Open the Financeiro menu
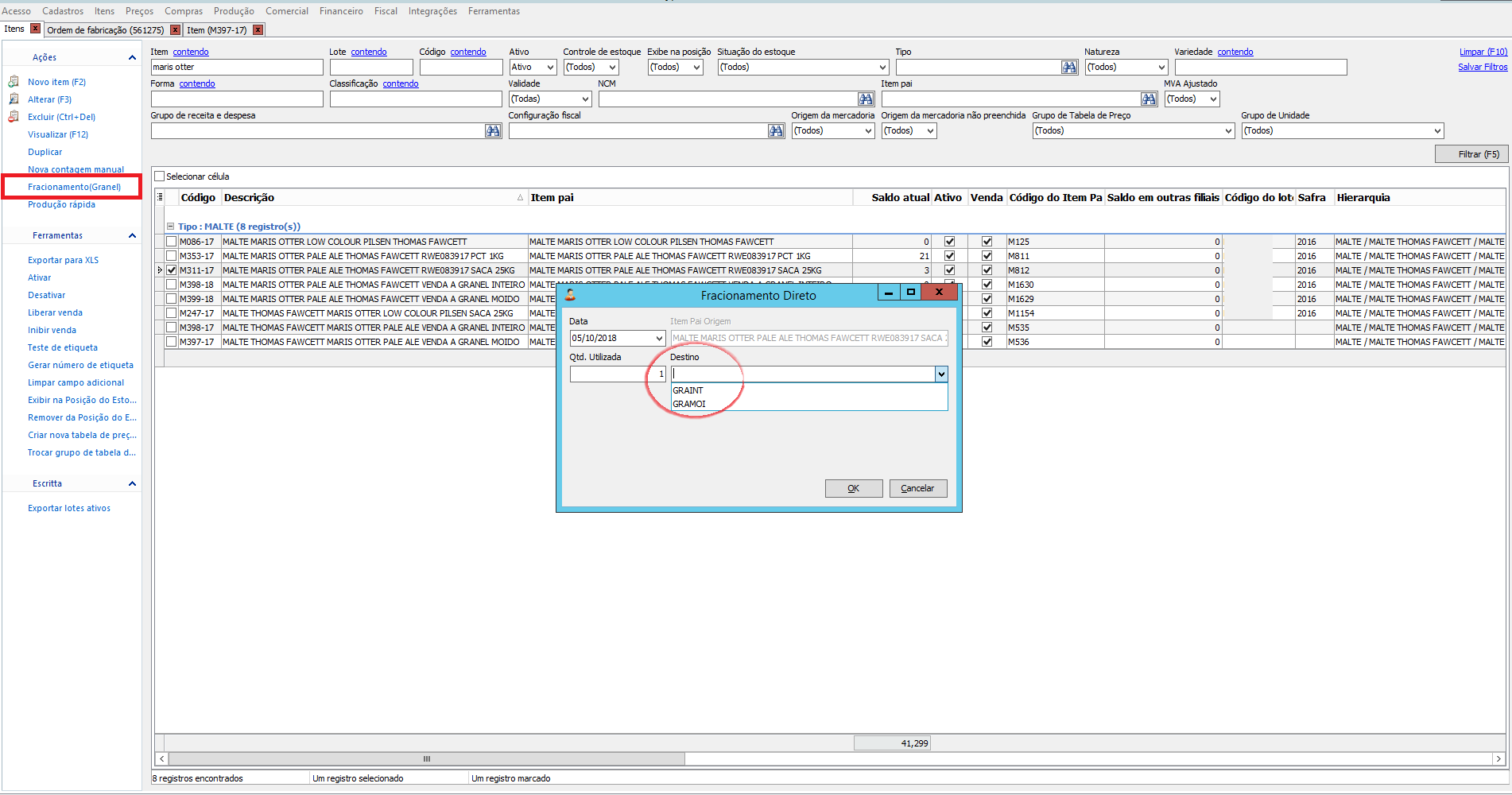The height and width of the screenshot is (795, 1512). pyautogui.click(x=341, y=11)
